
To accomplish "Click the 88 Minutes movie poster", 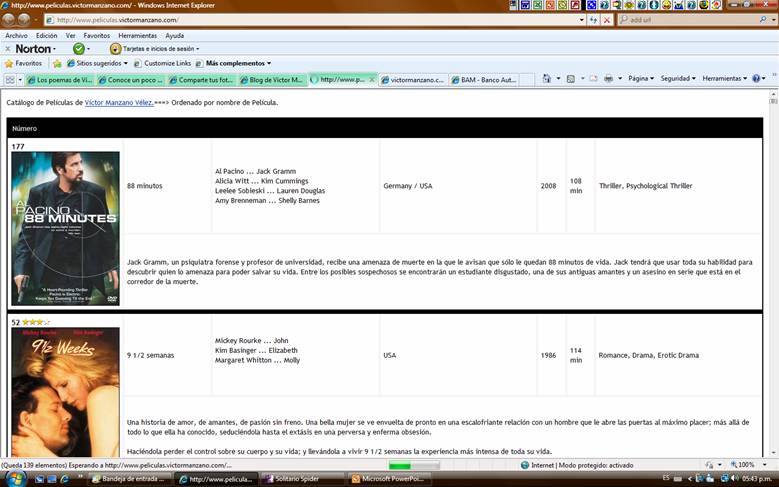I will (65, 228).
